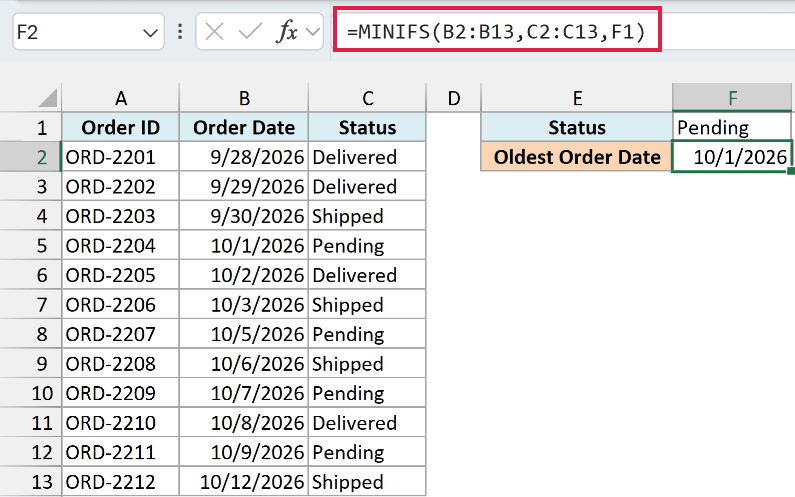
Task: Click the Enter checkmark icon in formula bar
Action: click(250, 32)
